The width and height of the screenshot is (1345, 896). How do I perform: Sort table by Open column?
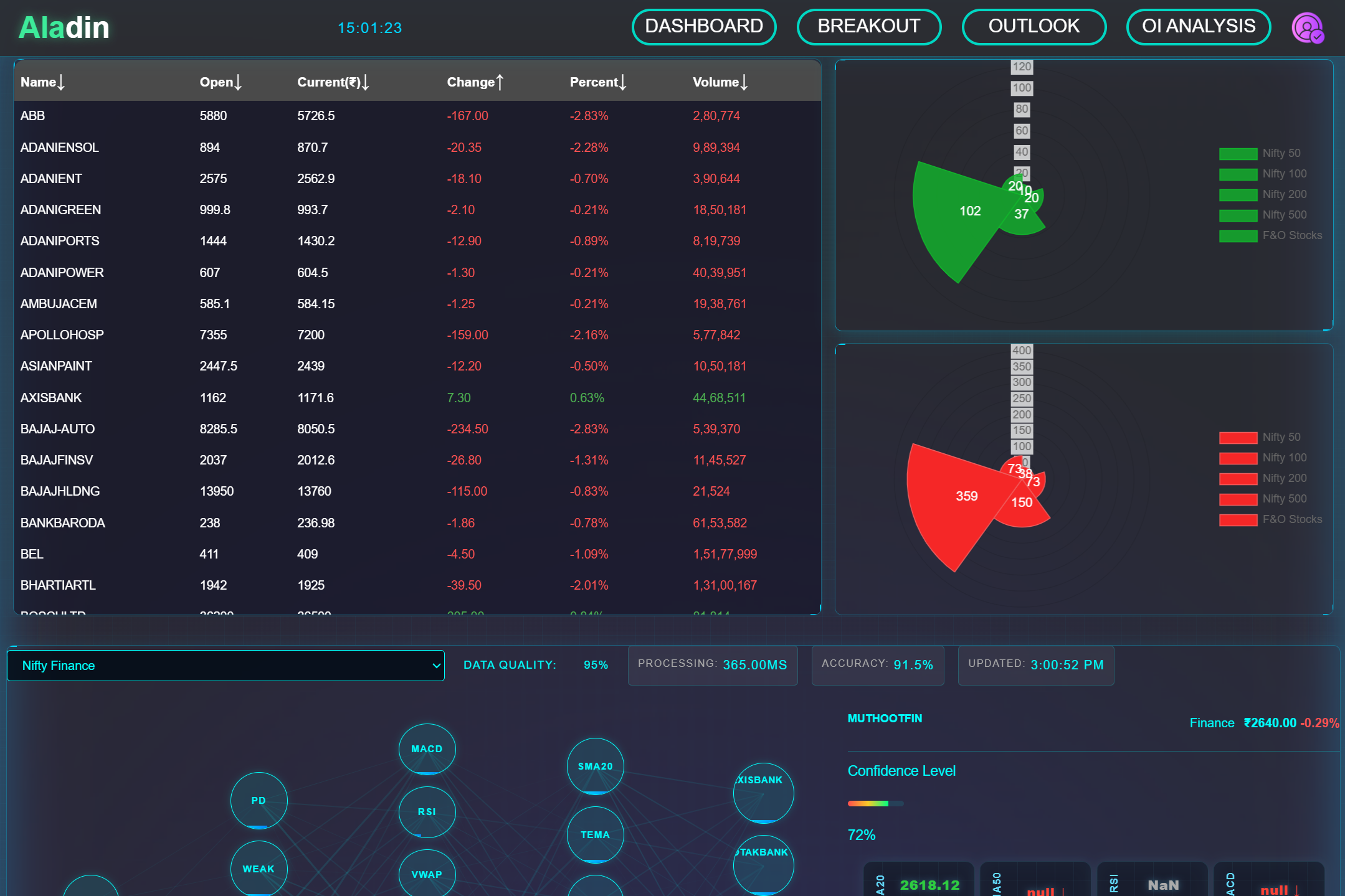coord(221,82)
